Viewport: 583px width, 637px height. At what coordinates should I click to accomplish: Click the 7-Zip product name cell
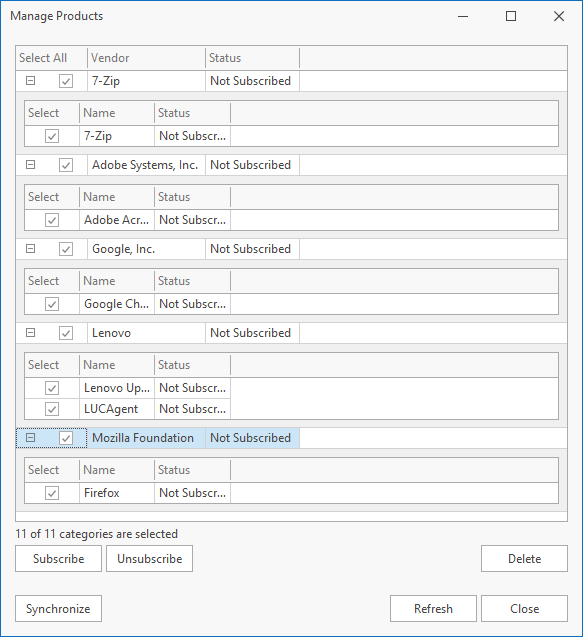[x=117, y=136]
